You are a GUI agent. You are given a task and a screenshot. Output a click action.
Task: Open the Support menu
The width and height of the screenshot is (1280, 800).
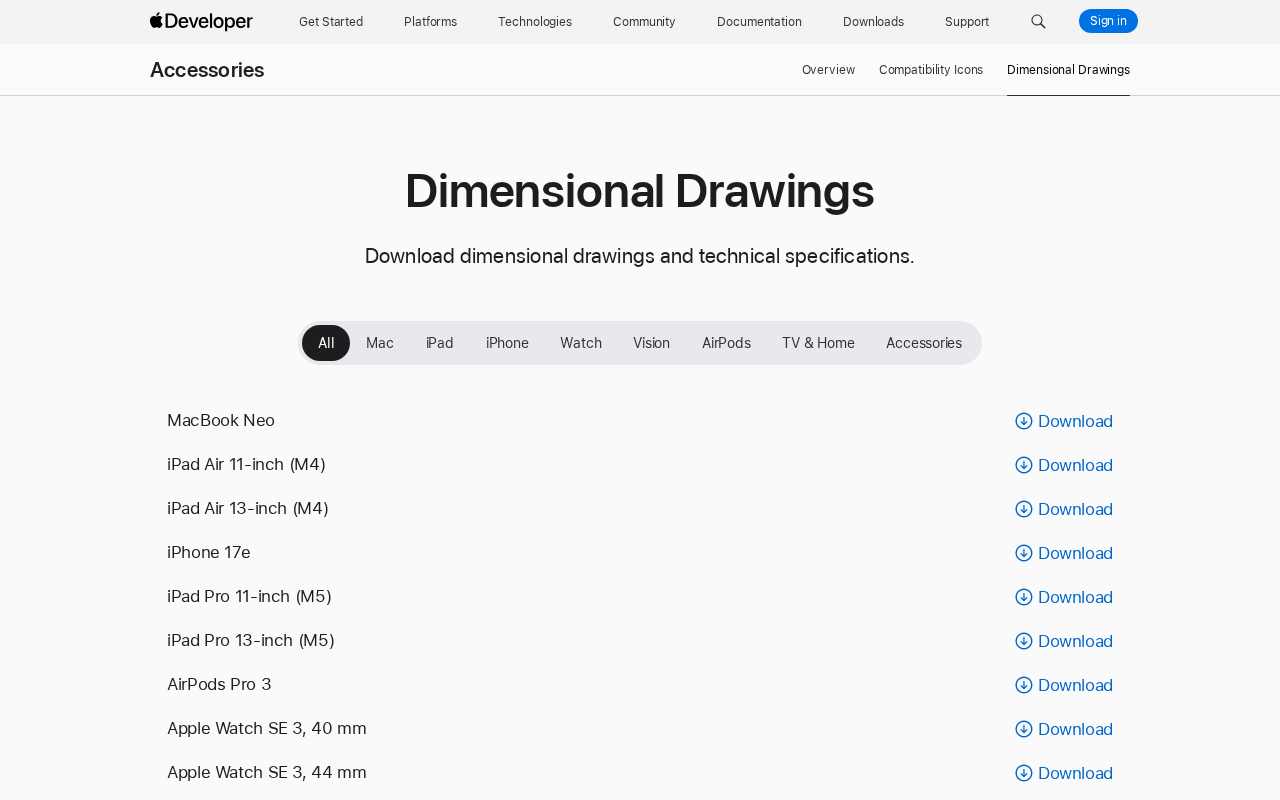(967, 22)
